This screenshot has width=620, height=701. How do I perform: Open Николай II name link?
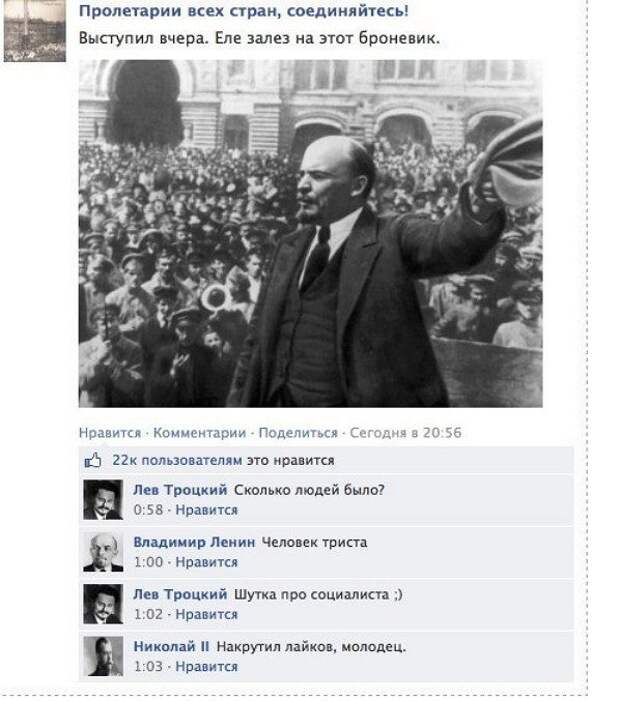(x=171, y=646)
